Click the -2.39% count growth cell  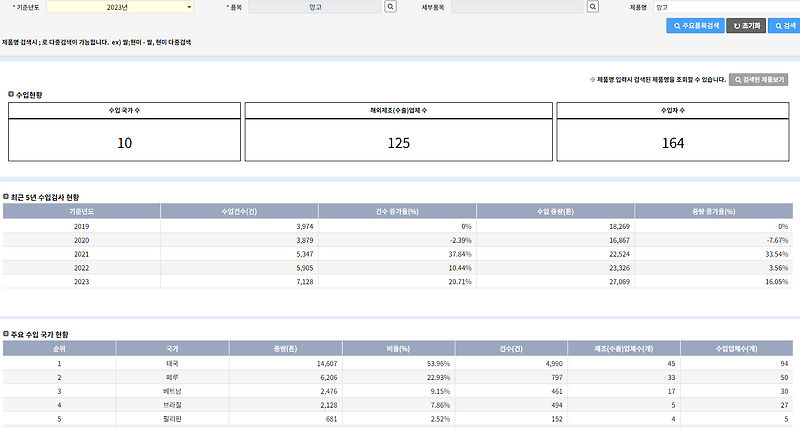[397, 240]
